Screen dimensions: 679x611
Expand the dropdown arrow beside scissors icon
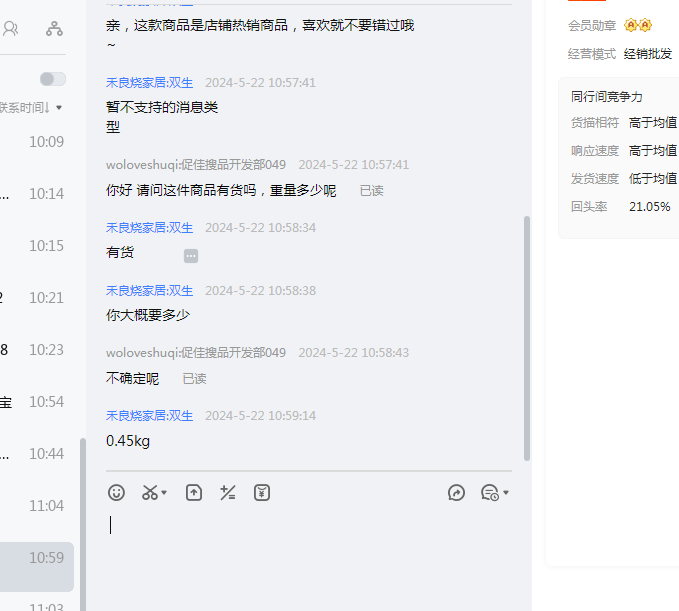pos(165,493)
